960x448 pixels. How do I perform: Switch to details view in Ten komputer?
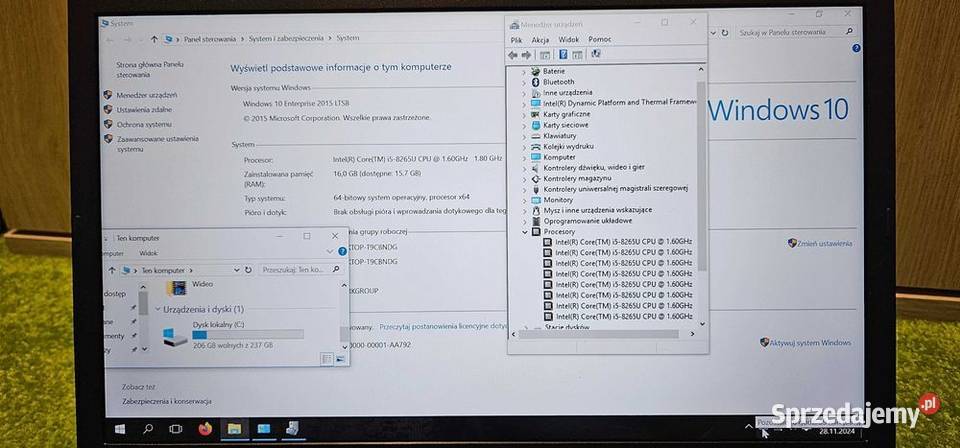pyautogui.click(x=327, y=359)
